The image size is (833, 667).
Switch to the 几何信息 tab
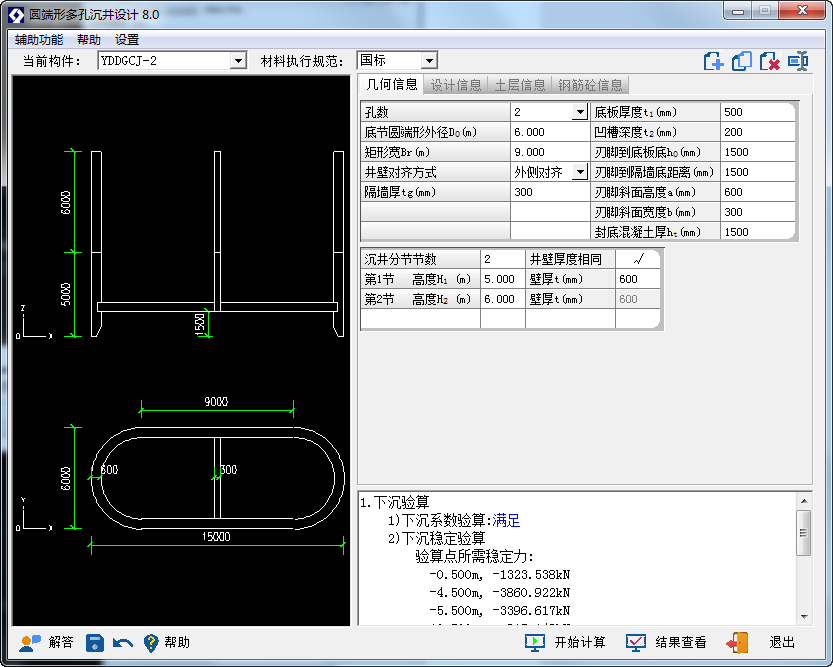click(392, 84)
